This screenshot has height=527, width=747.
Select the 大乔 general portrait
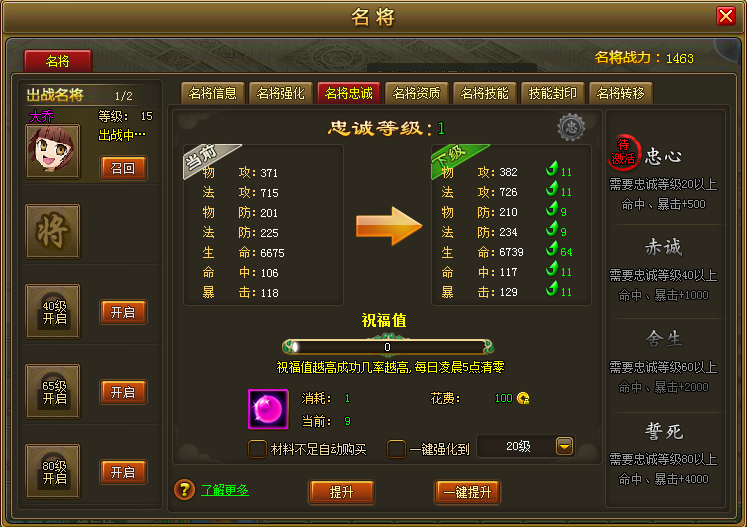point(53,152)
